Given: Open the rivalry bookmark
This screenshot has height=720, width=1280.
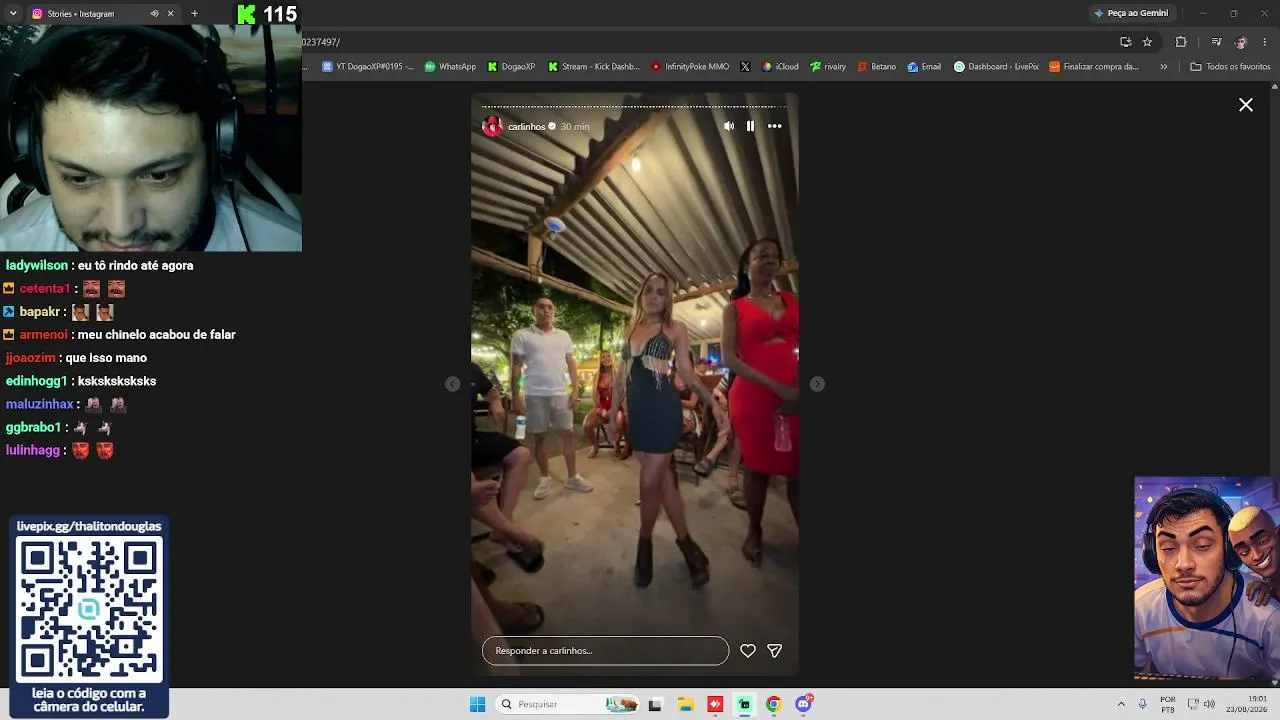Looking at the screenshot, I should point(828,67).
